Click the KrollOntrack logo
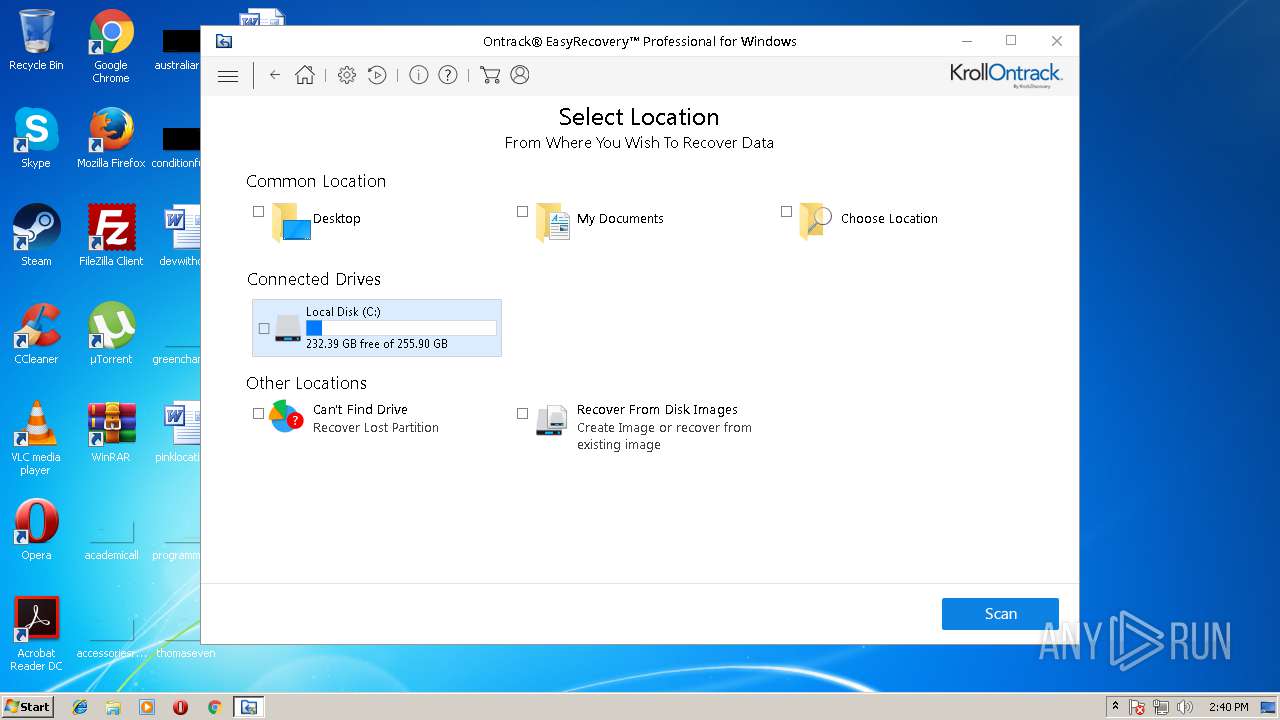The image size is (1280, 720). click(1006, 75)
